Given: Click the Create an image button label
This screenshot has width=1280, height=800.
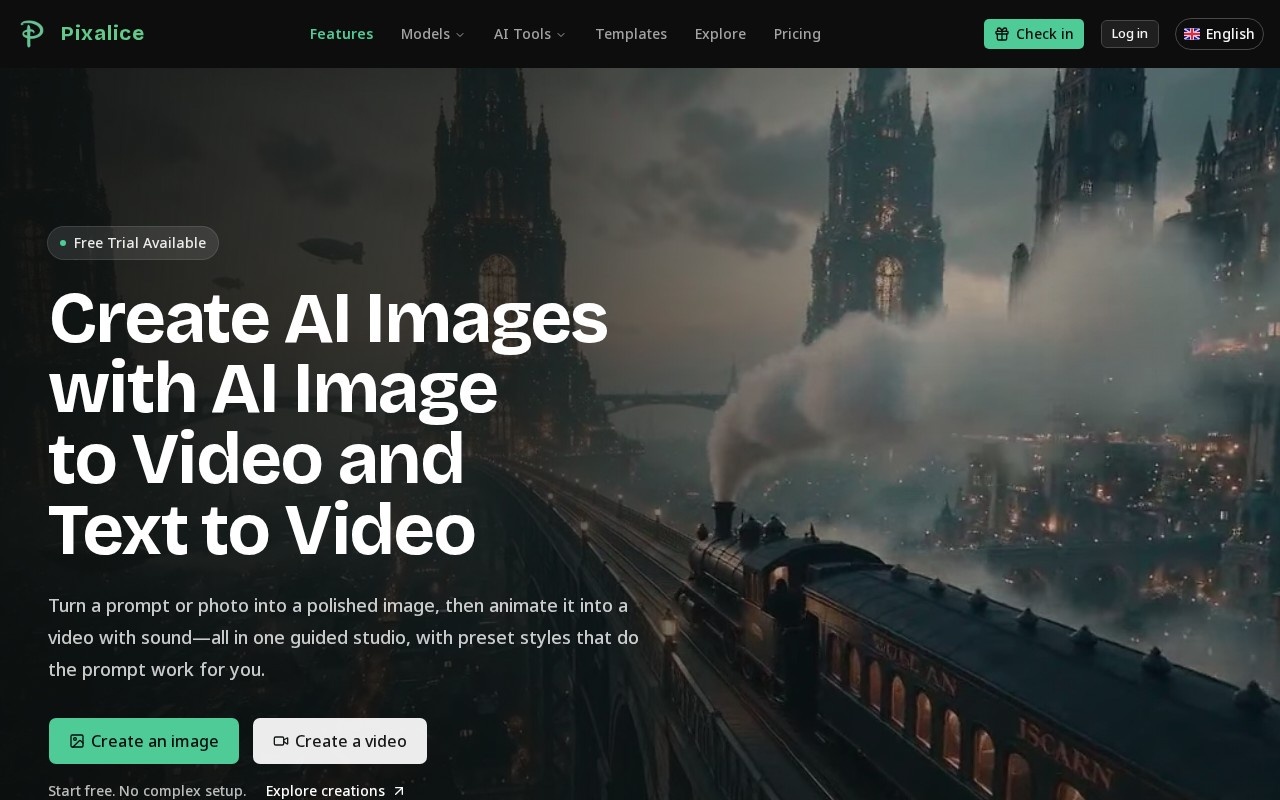Looking at the screenshot, I should [155, 741].
